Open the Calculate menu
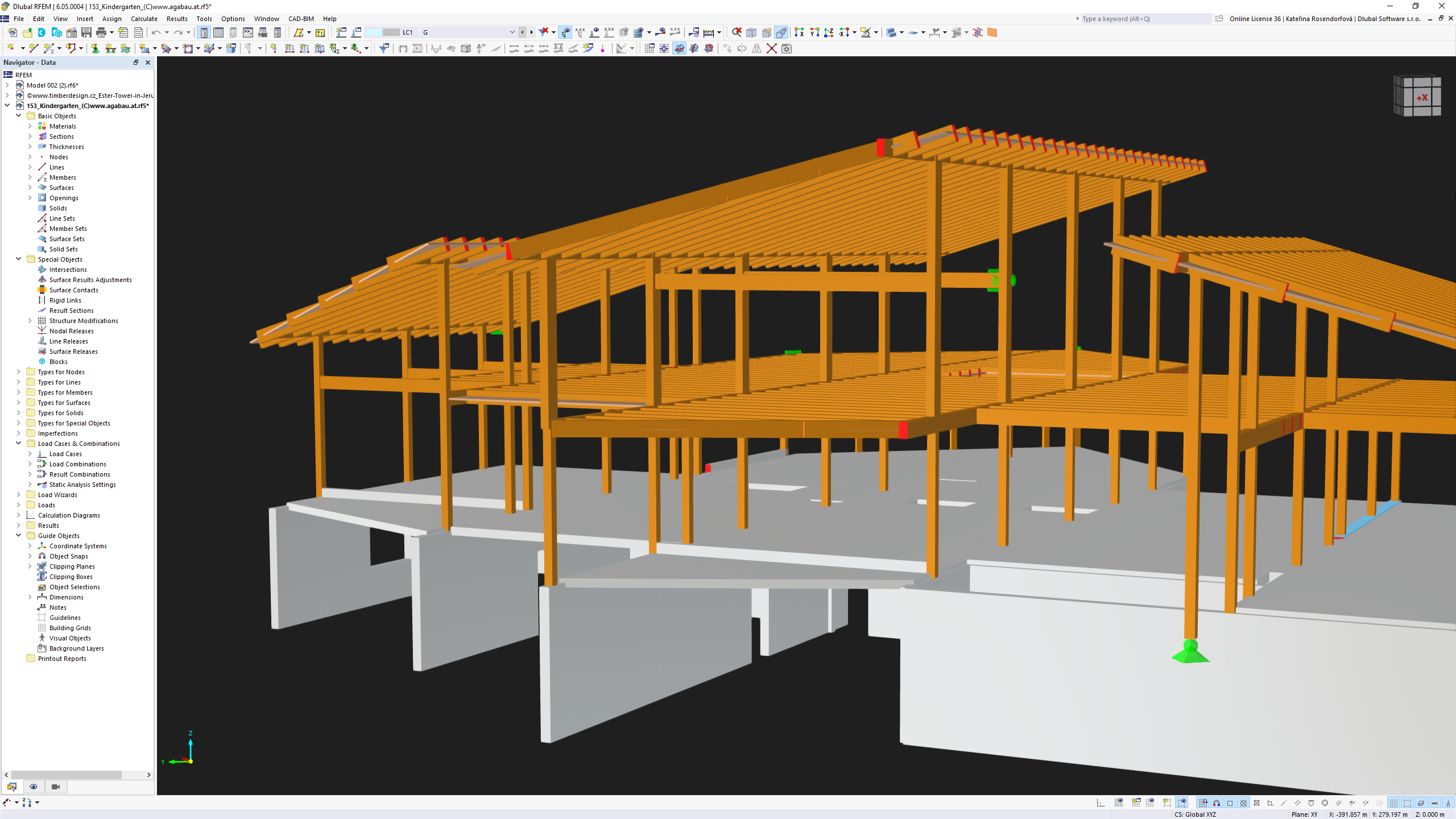1456x819 pixels. (x=143, y=18)
